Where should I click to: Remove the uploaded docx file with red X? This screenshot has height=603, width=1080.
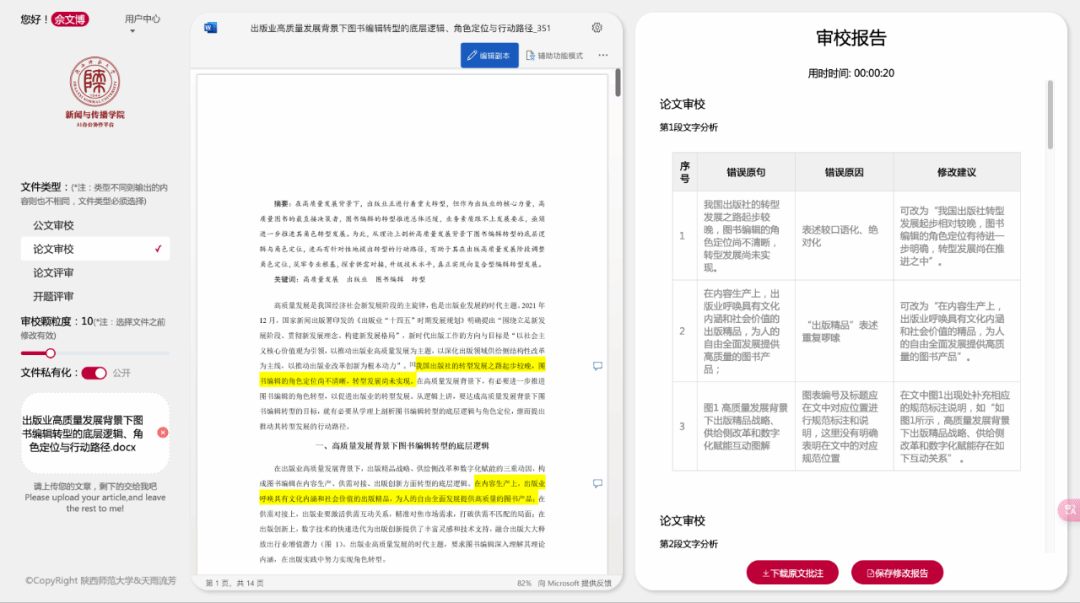(163, 433)
